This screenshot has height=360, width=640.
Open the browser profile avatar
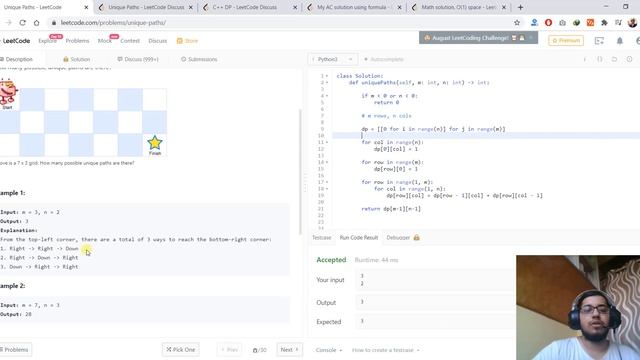[633, 23]
